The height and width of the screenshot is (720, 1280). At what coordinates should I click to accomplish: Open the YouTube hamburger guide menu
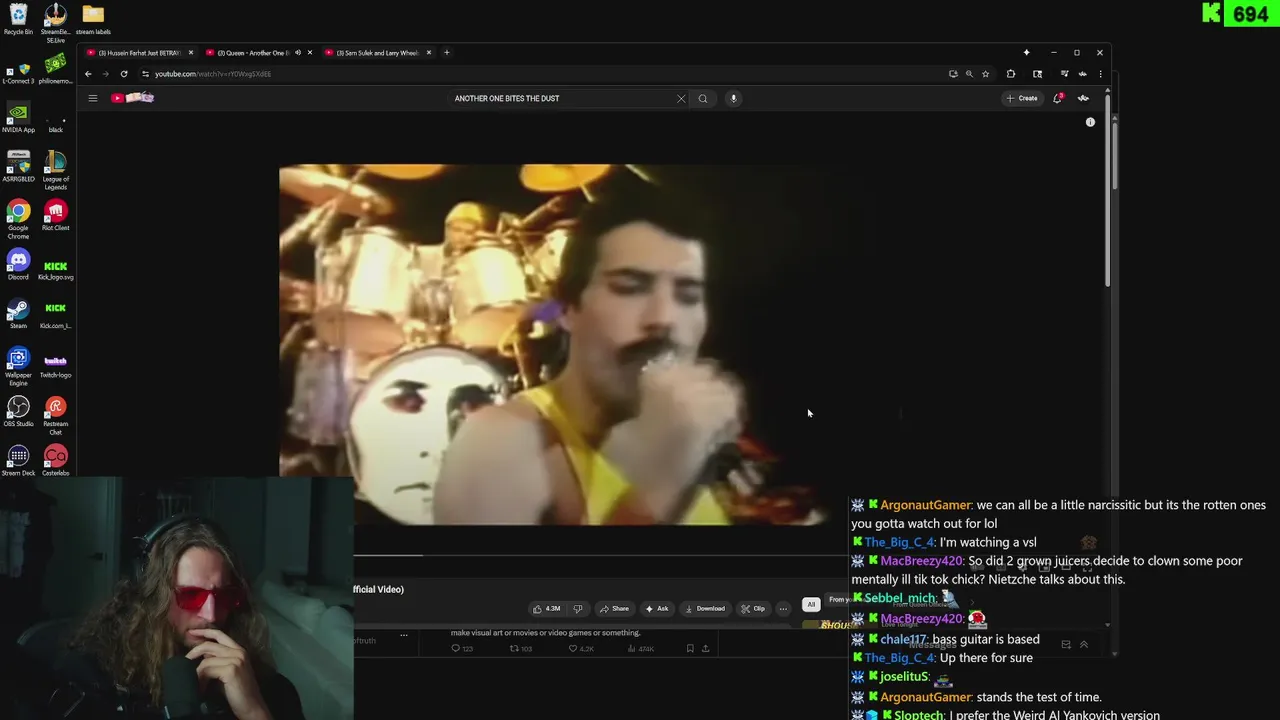92,98
